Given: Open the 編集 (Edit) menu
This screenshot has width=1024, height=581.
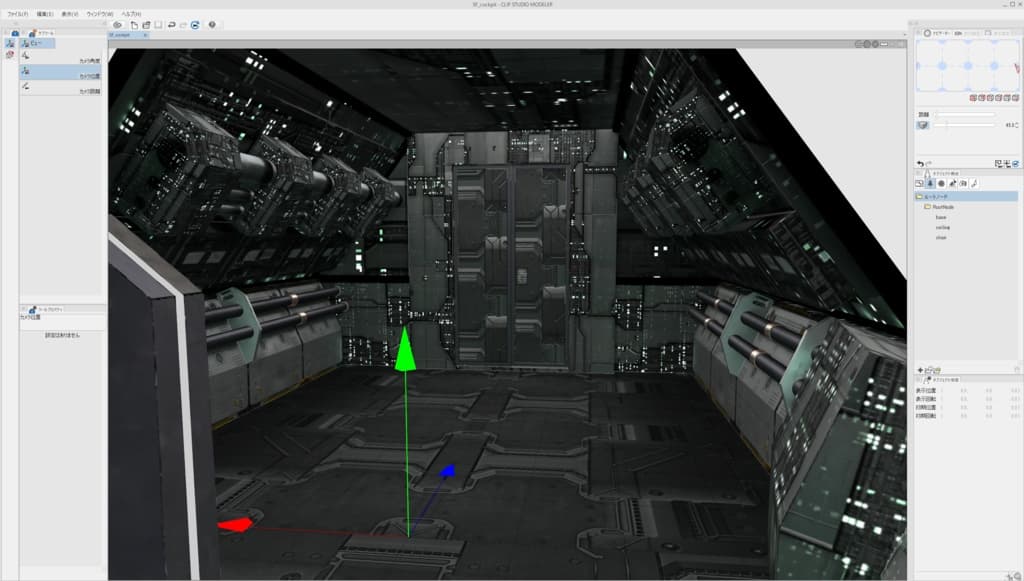Looking at the screenshot, I should (44, 14).
